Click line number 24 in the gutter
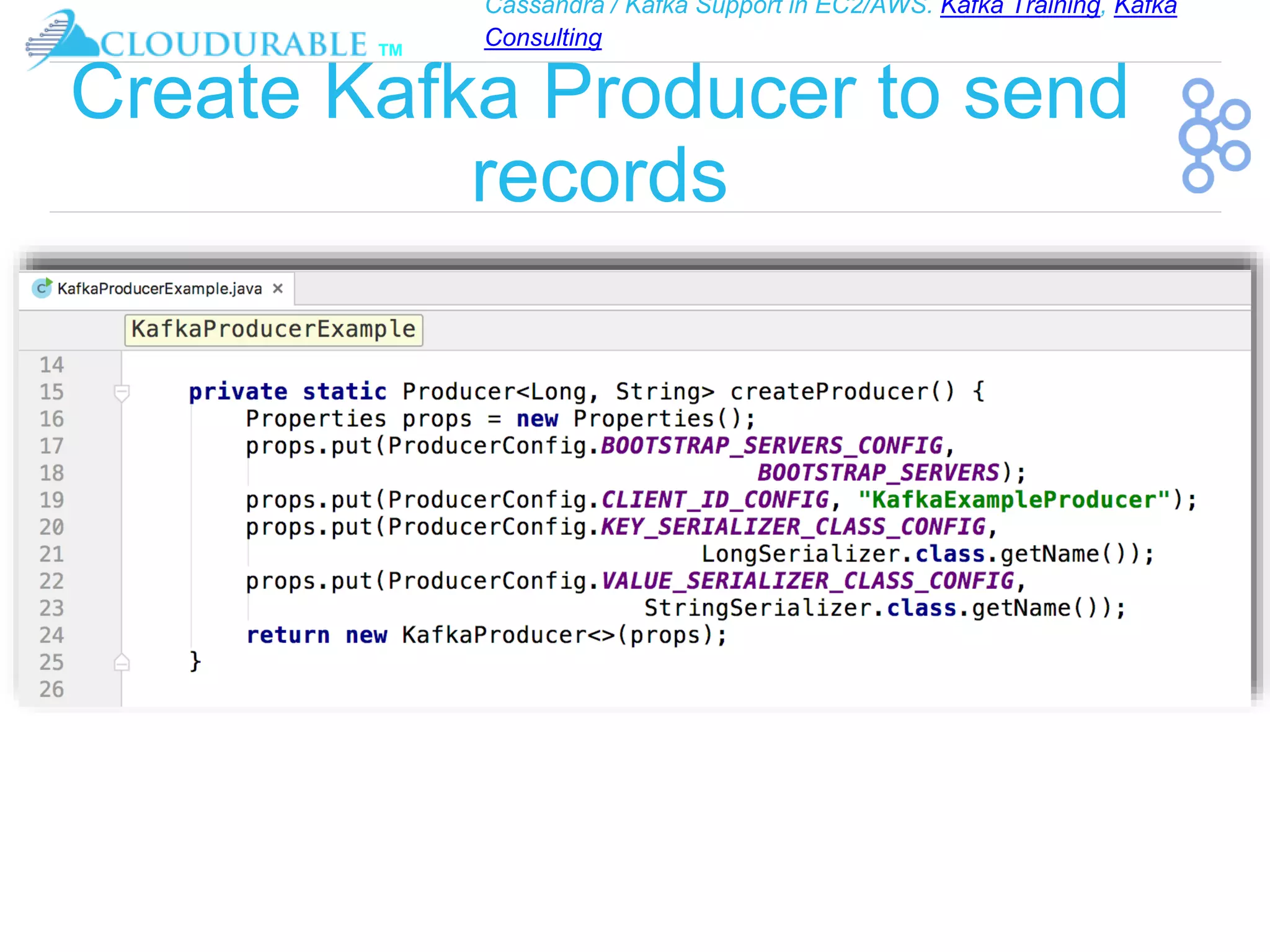The height and width of the screenshot is (952, 1270). click(x=51, y=635)
